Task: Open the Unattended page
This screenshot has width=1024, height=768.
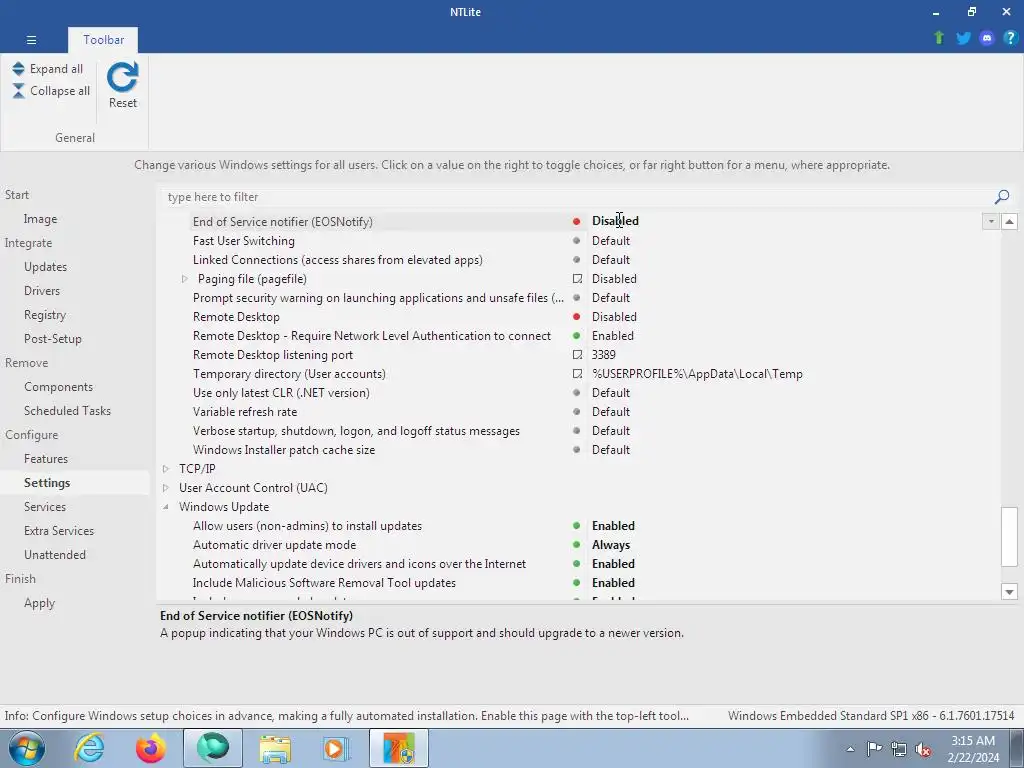Action: [55, 554]
